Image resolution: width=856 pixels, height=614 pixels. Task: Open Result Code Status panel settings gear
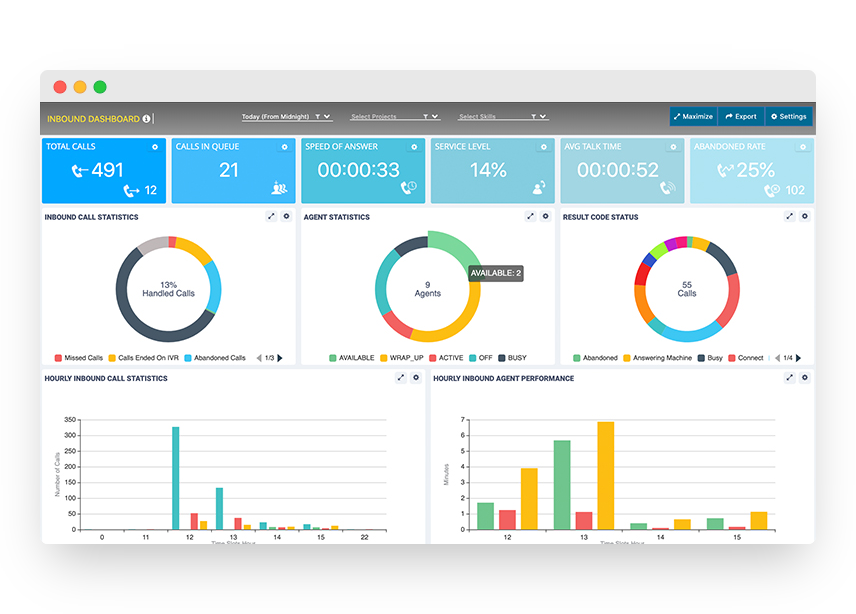tap(805, 216)
